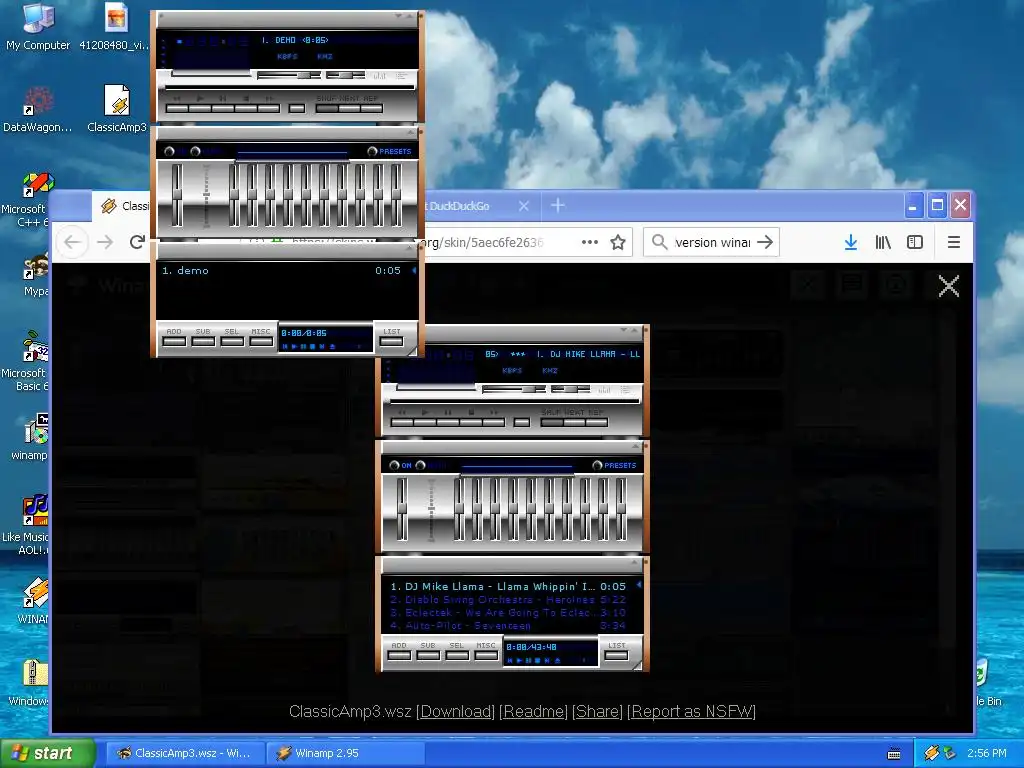Stop track in browser skin preview player
The width and height of the screenshot is (1024, 768).
point(470,422)
